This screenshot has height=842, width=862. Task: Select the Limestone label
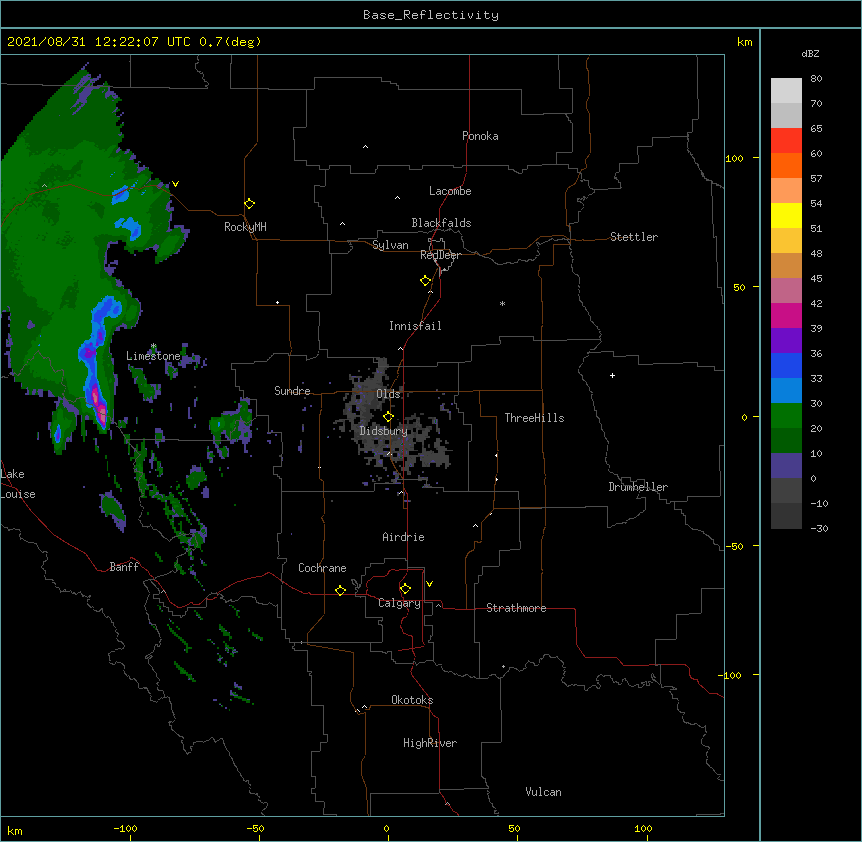click(153, 356)
